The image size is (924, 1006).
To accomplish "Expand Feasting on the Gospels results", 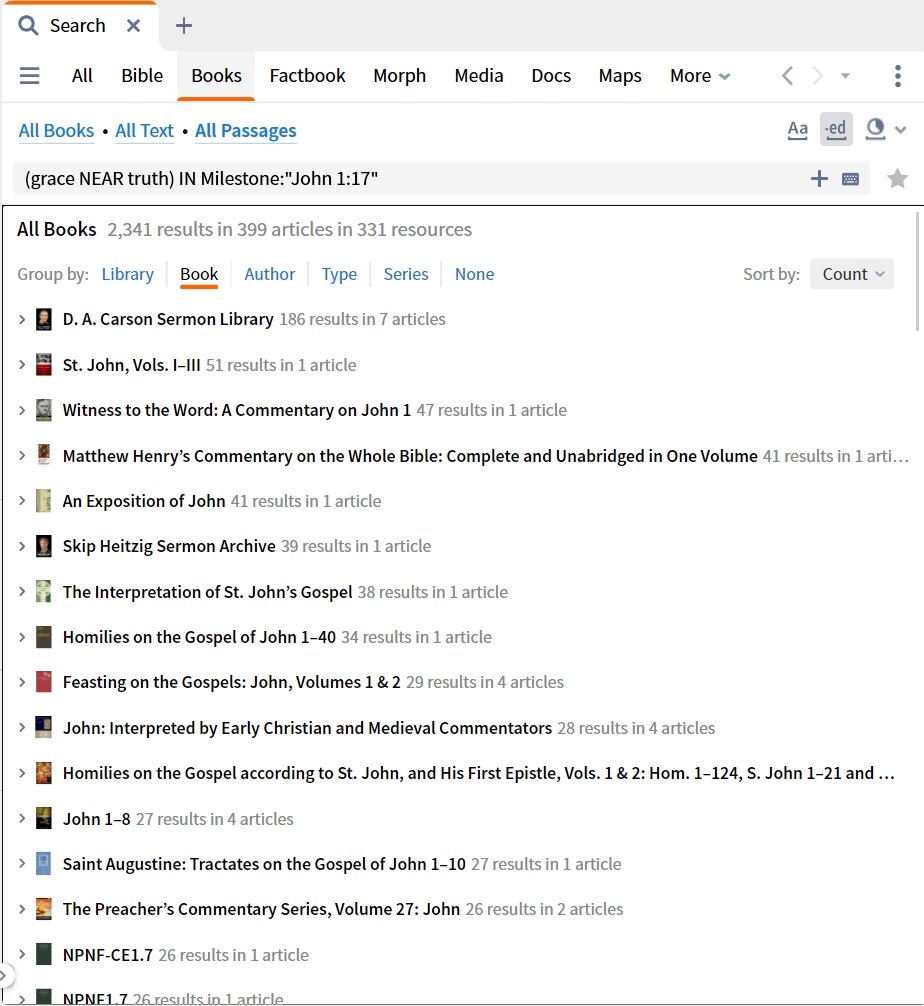I will pyautogui.click(x=22, y=682).
